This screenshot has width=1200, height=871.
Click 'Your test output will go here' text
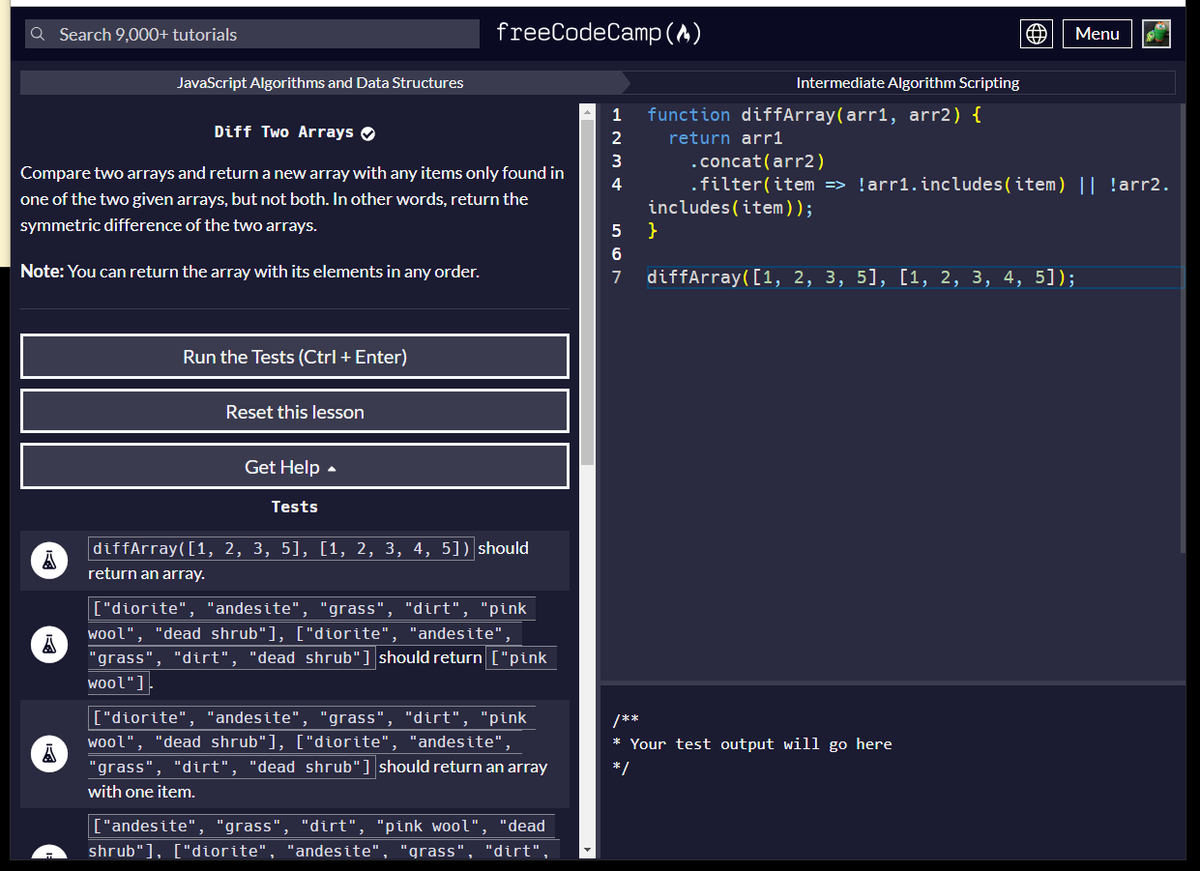pyautogui.click(x=761, y=744)
